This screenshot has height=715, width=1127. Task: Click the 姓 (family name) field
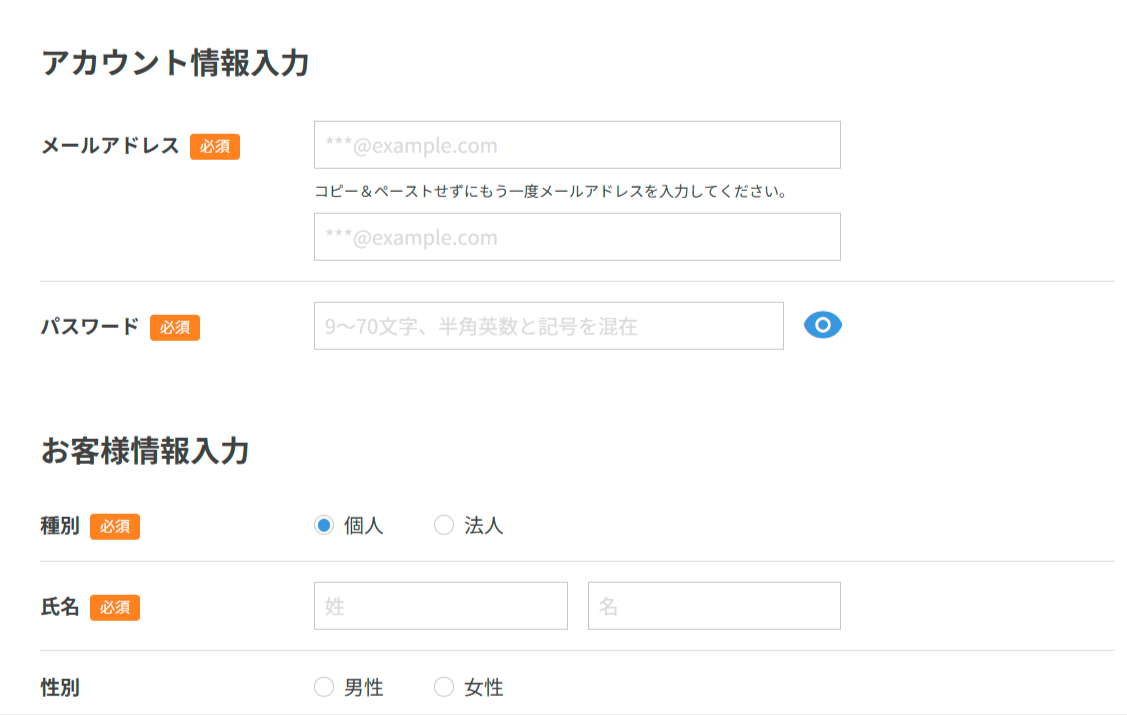pyautogui.click(x=440, y=606)
